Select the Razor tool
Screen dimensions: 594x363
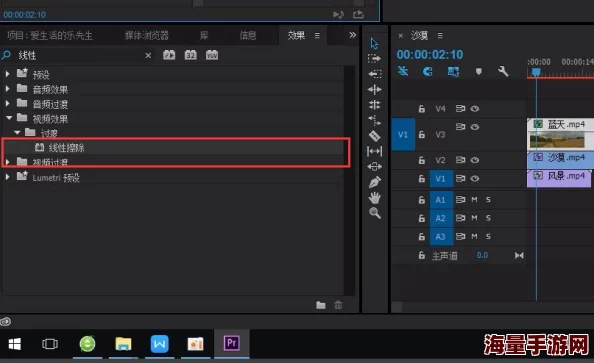(x=374, y=136)
